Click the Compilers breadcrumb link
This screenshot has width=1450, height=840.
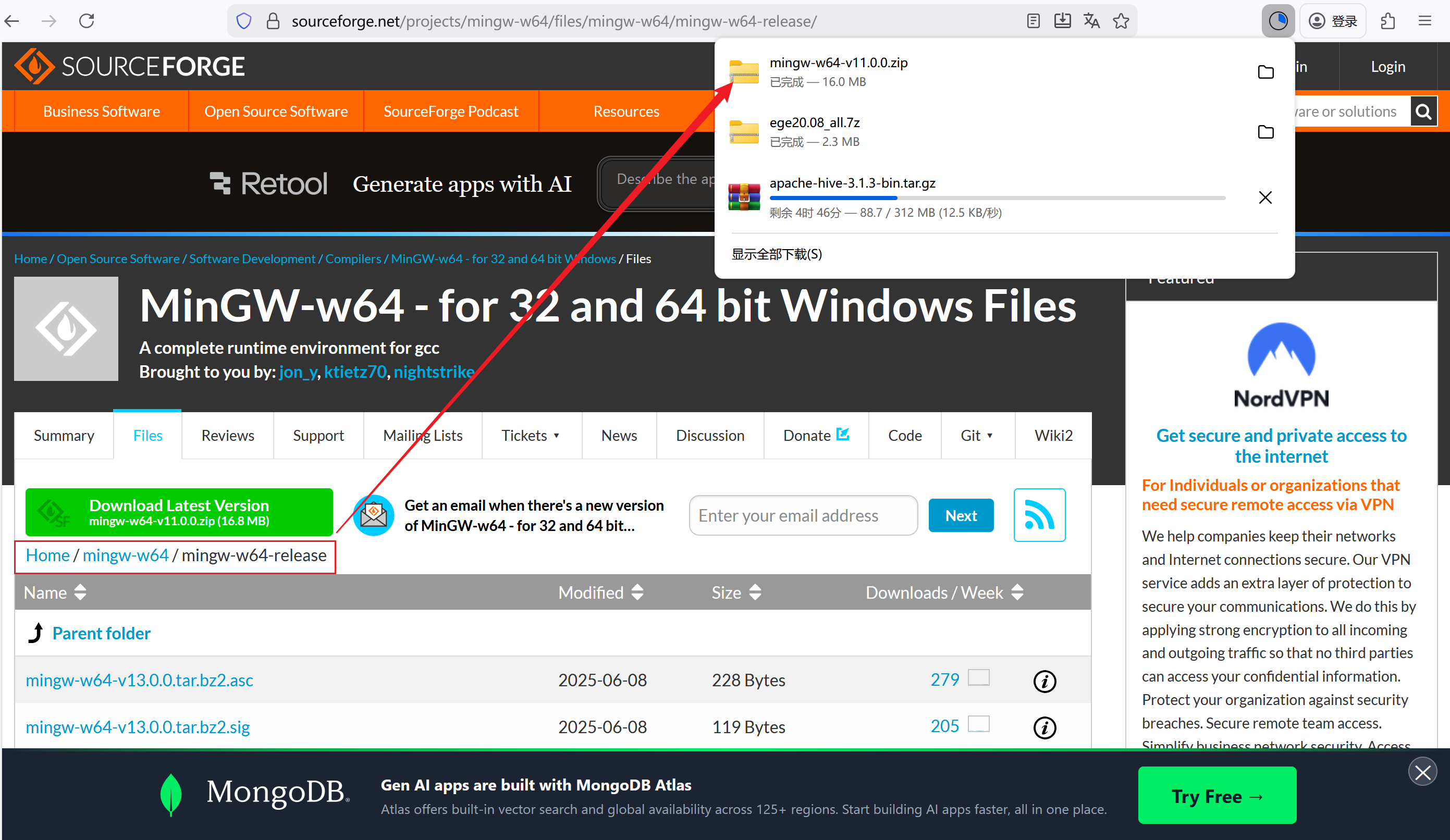pos(353,258)
